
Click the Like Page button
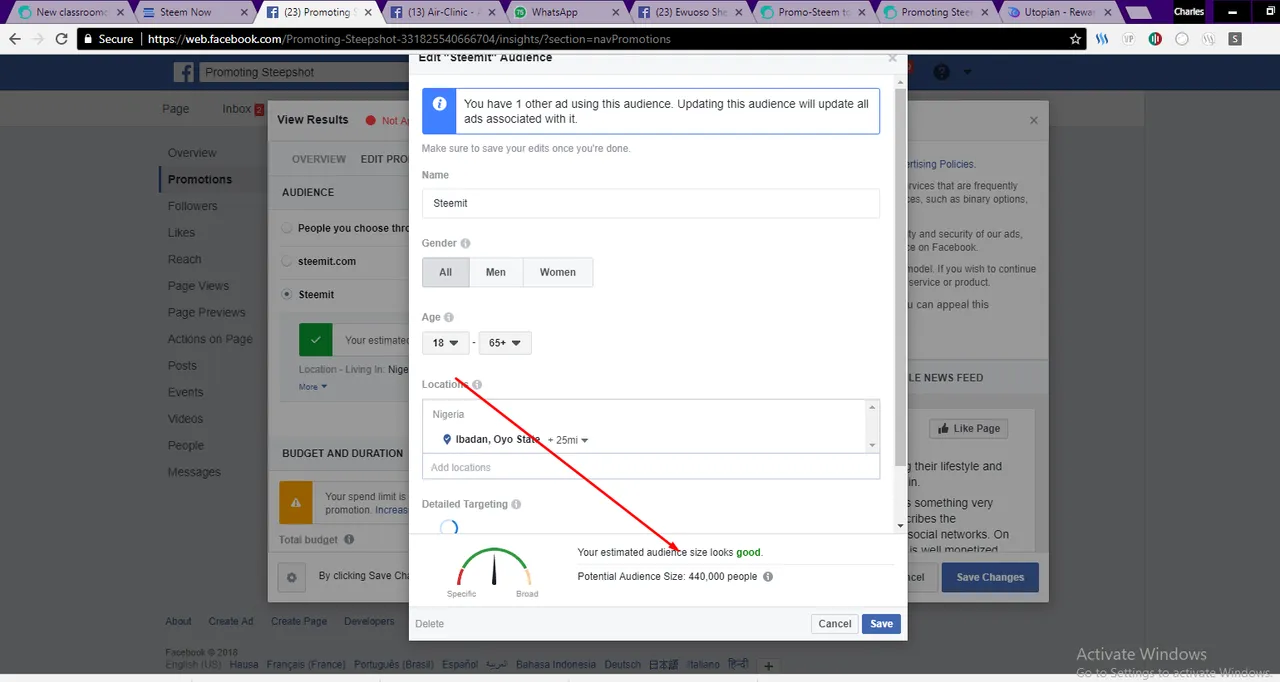968,428
